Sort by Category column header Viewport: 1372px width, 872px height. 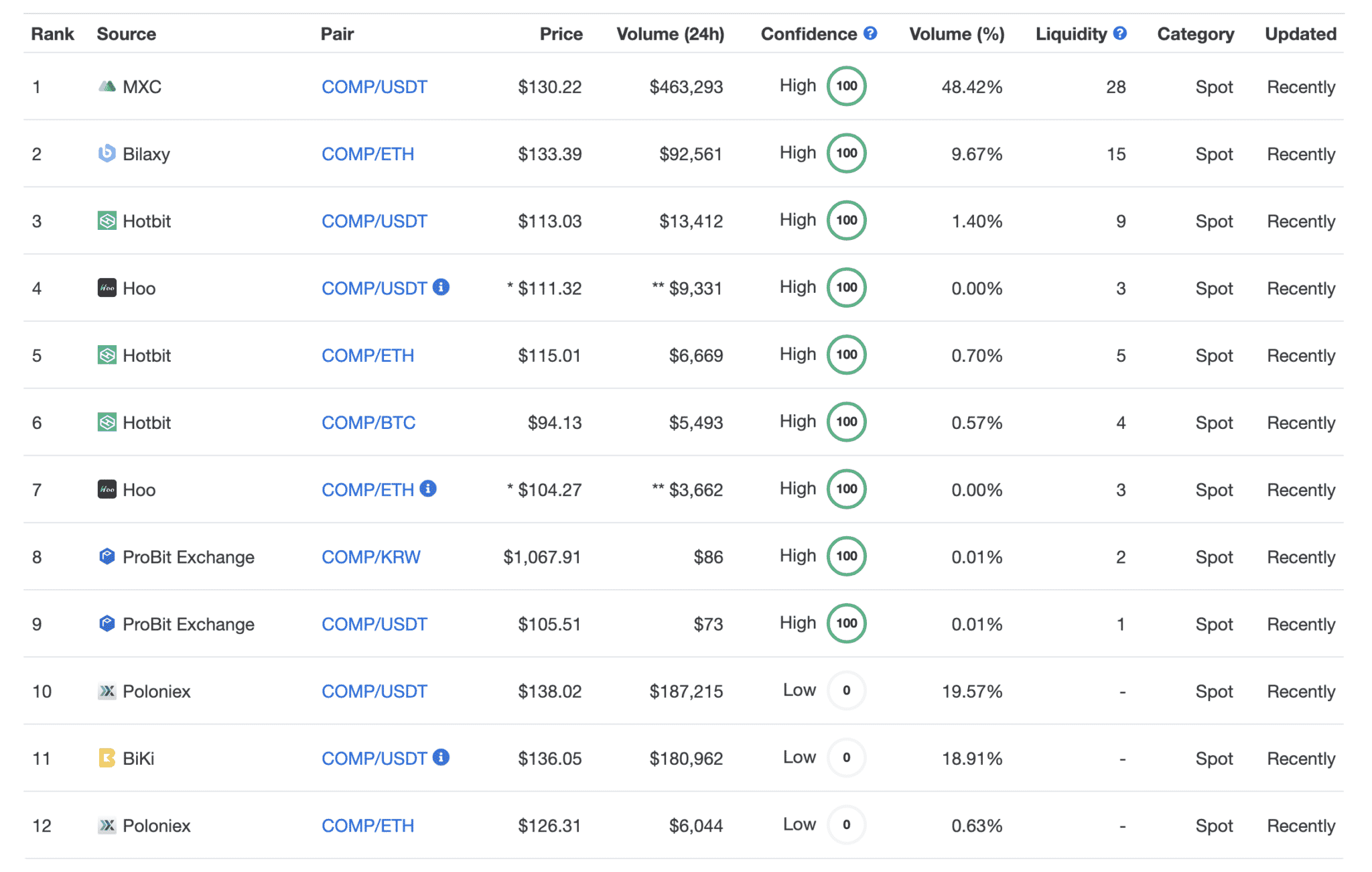1196,34
